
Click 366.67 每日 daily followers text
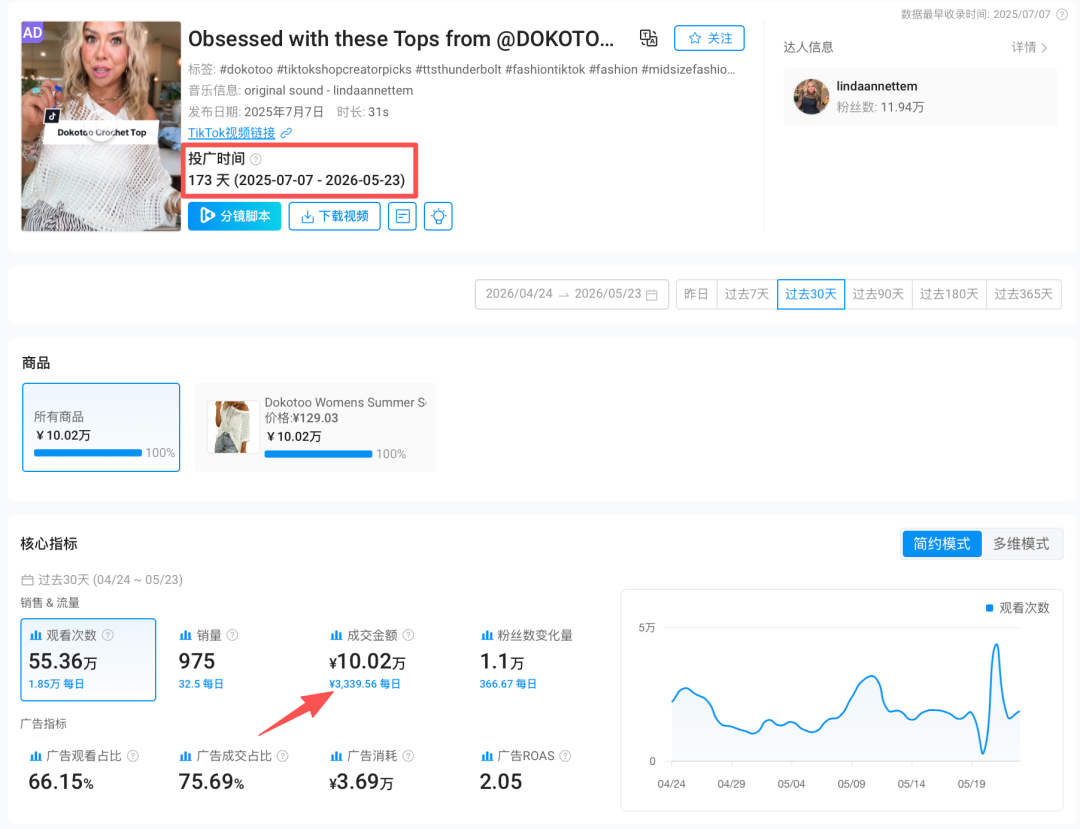508,684
